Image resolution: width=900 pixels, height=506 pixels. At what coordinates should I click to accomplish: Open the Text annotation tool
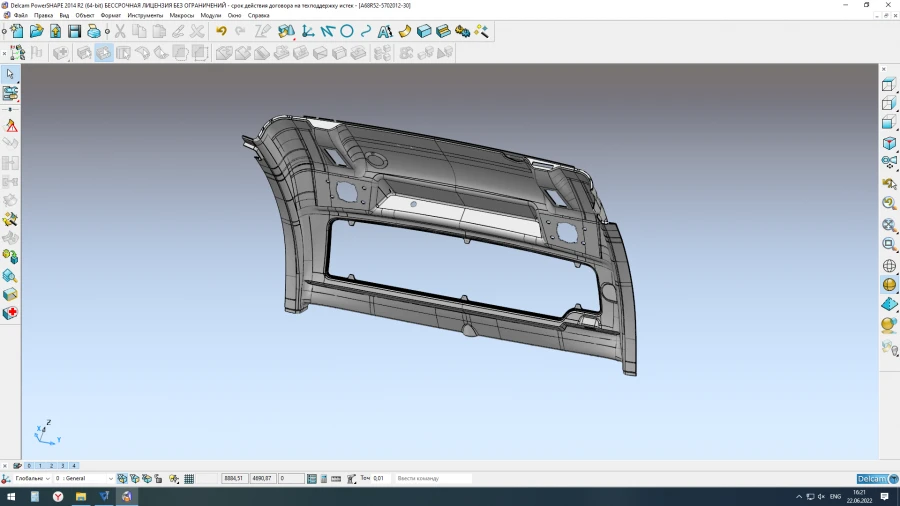pos(385,32)
